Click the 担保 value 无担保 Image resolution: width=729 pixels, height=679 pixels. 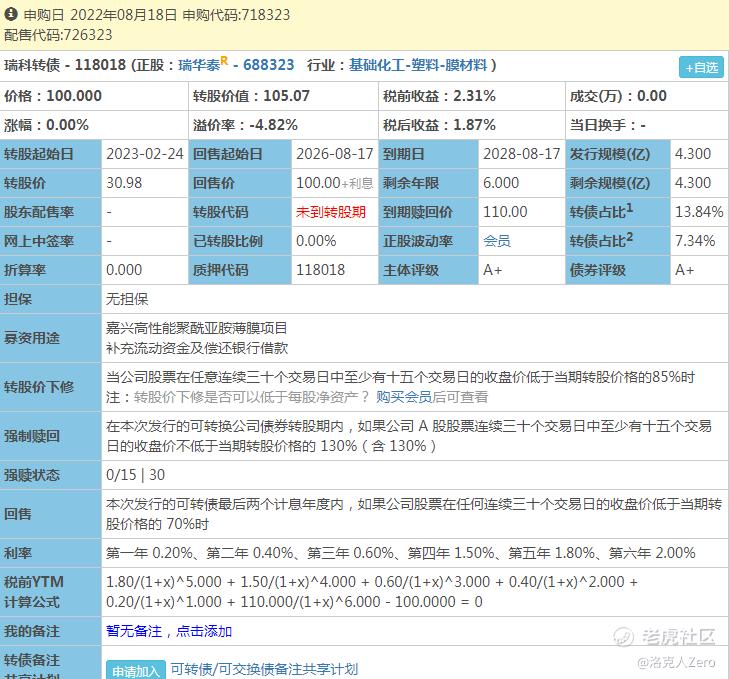point(127,299)
